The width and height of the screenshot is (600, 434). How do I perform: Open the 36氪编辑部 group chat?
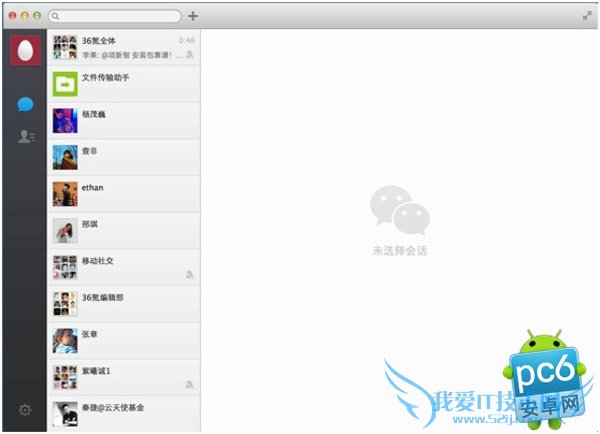tap(124, 304)
